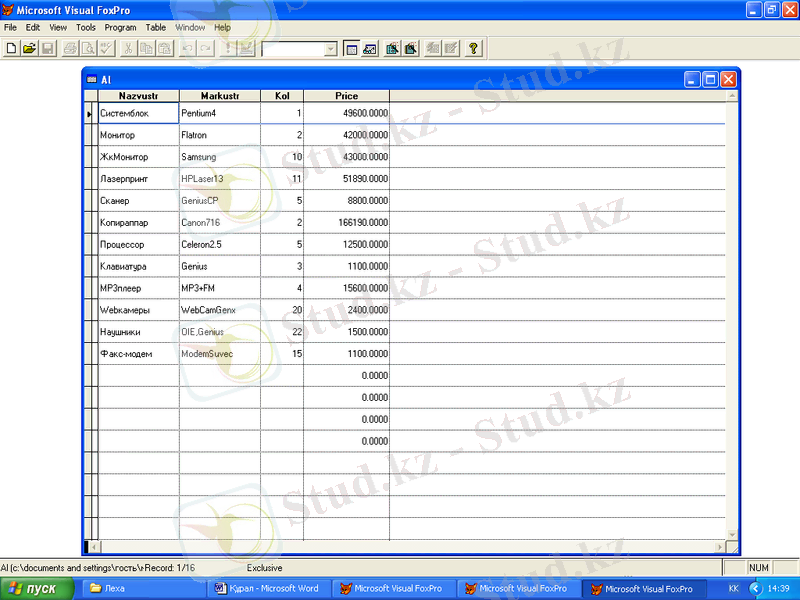Open the Program menu
This screenshot has width=800, height=600.
(120, 28)
